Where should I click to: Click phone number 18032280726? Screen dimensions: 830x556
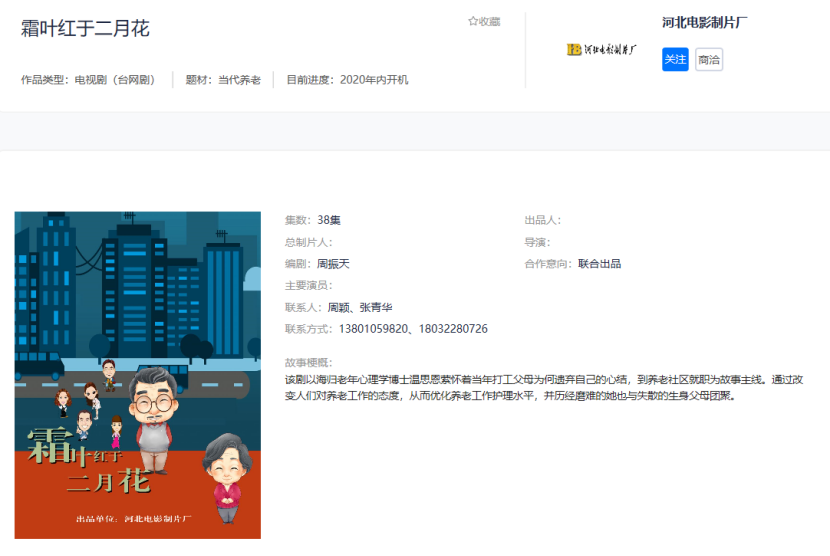[x=453, y=329]
